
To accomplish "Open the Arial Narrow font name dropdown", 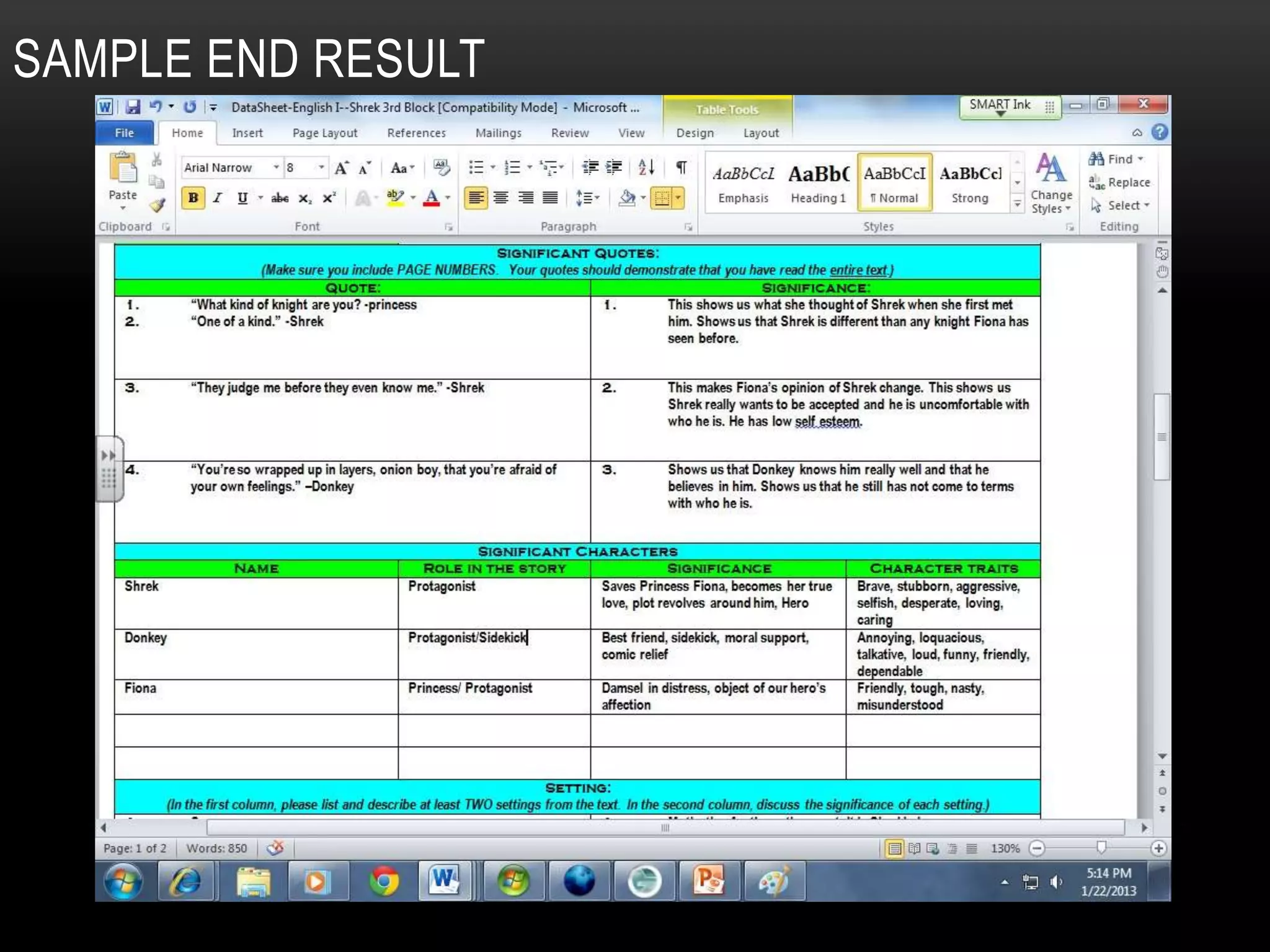I will tap(276, 167).
